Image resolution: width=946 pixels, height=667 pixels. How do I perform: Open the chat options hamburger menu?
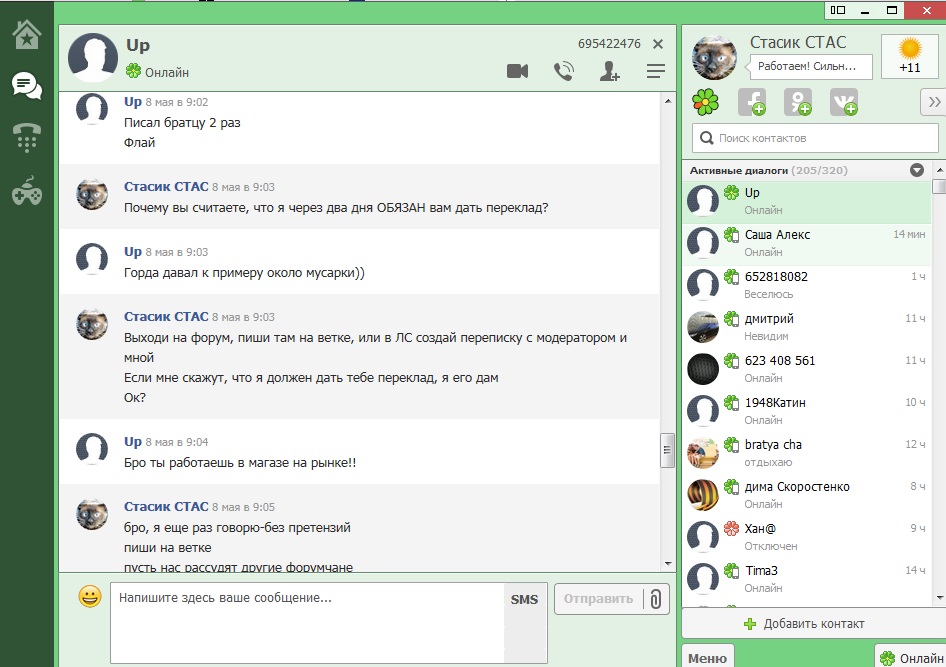pos(656,71)
